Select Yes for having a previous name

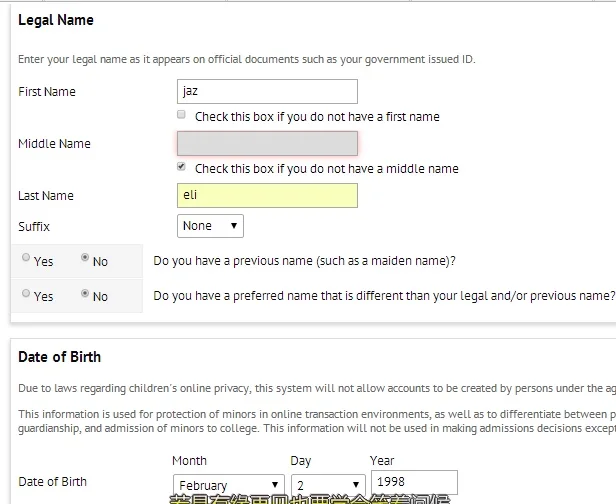tap(26, 258)
